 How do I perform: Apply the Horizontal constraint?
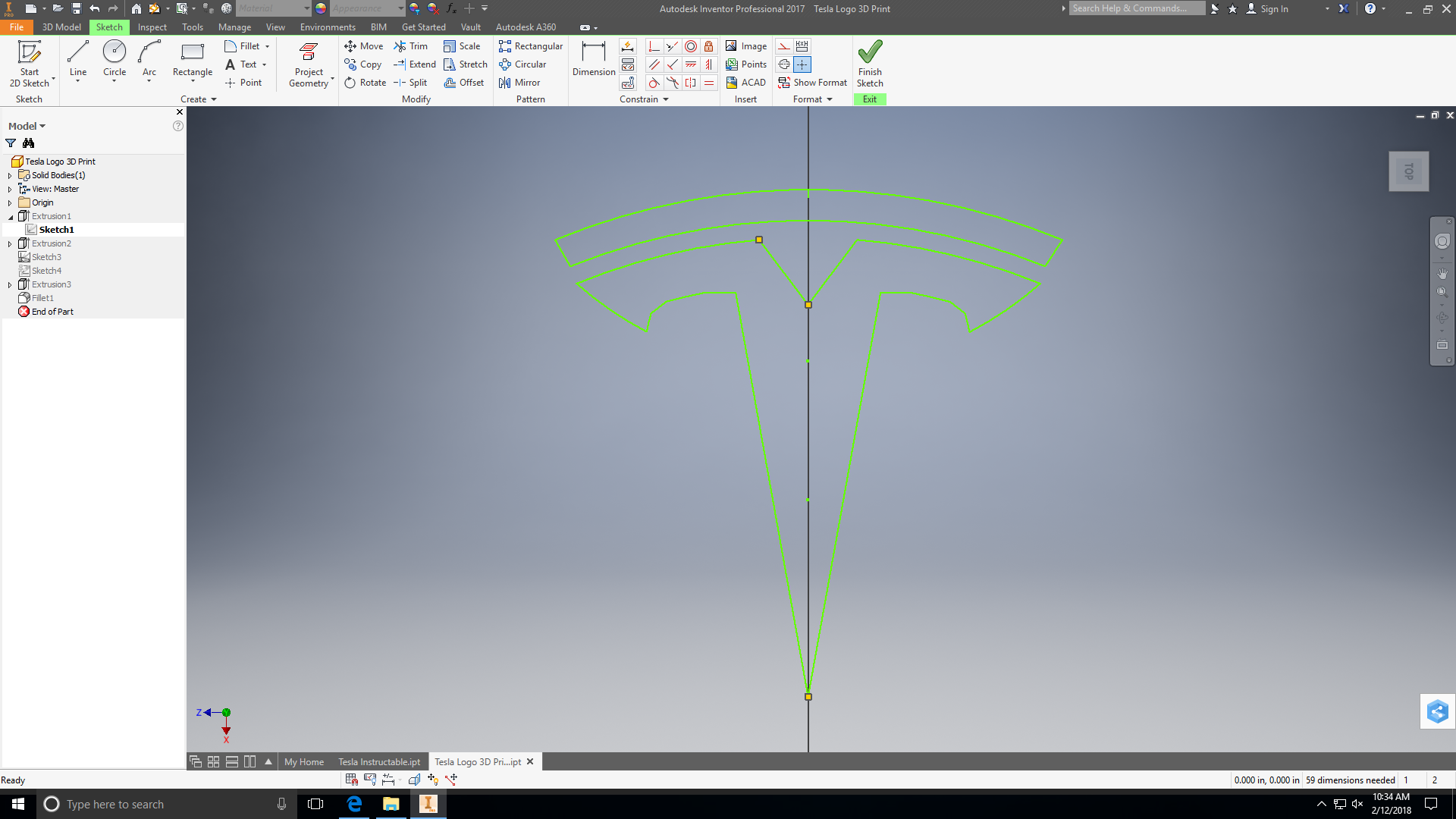tap(691, 64)
